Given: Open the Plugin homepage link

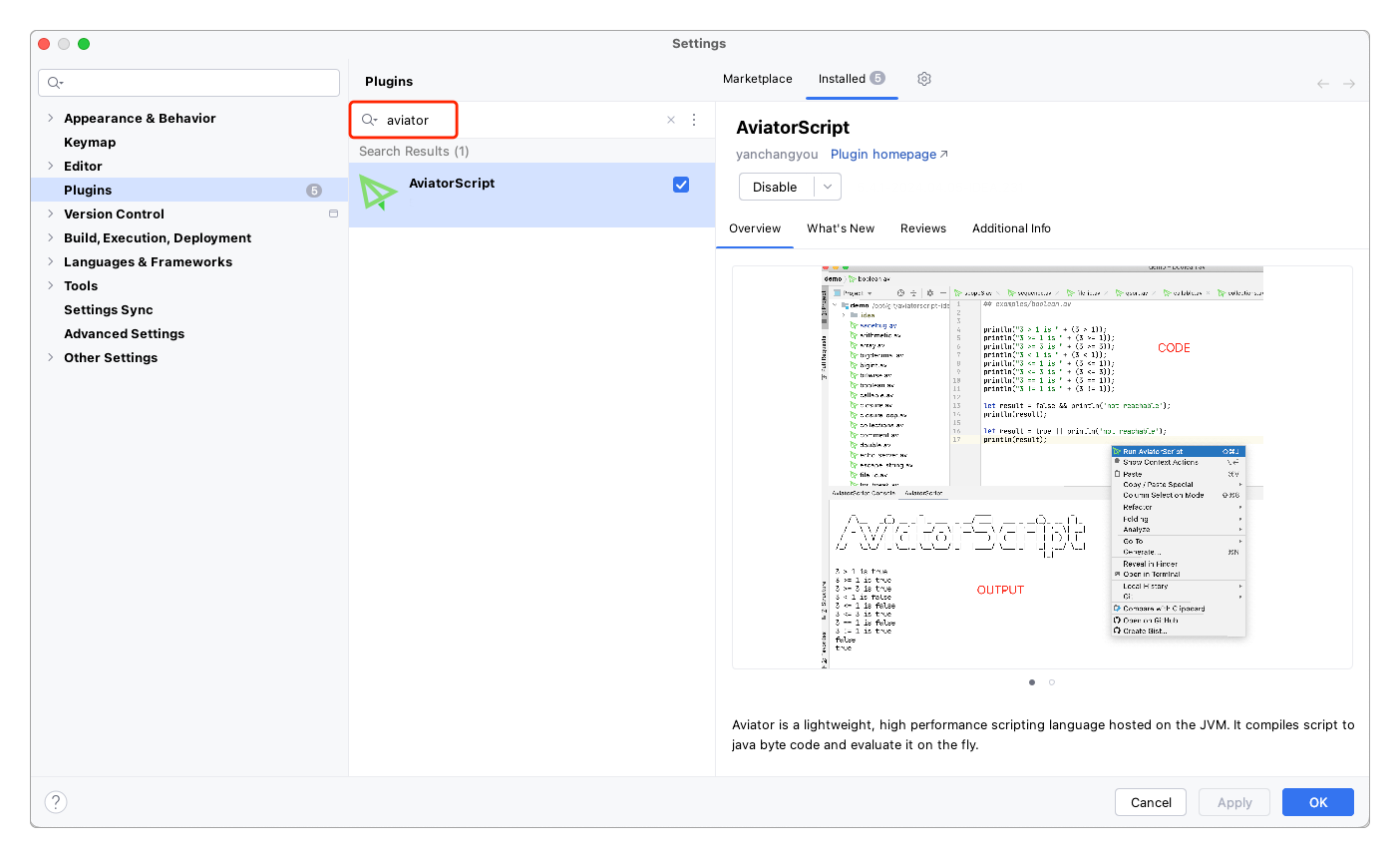Looking at the screenshot, I should pyautogui.click(x=888, y=154).
